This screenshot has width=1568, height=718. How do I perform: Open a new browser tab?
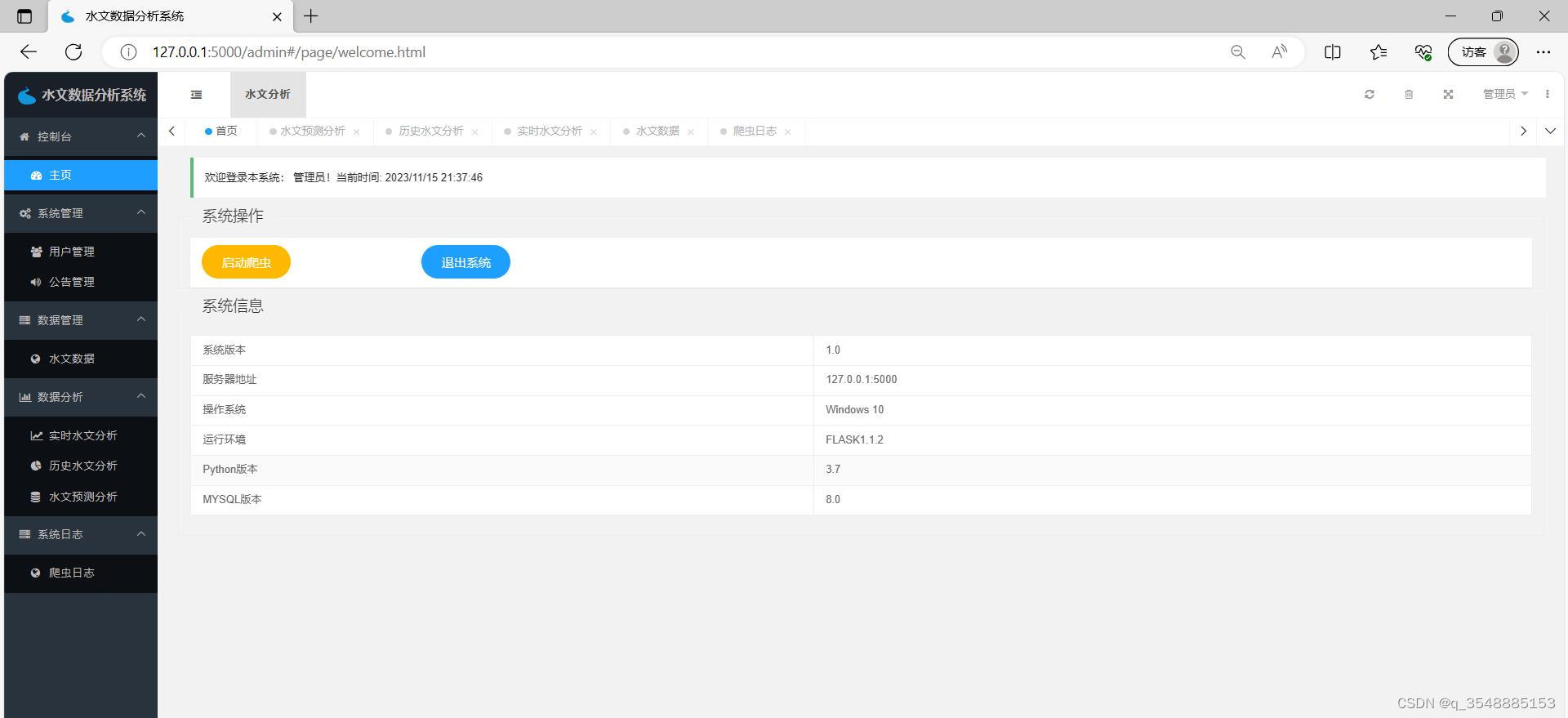(x=311, y=16)
